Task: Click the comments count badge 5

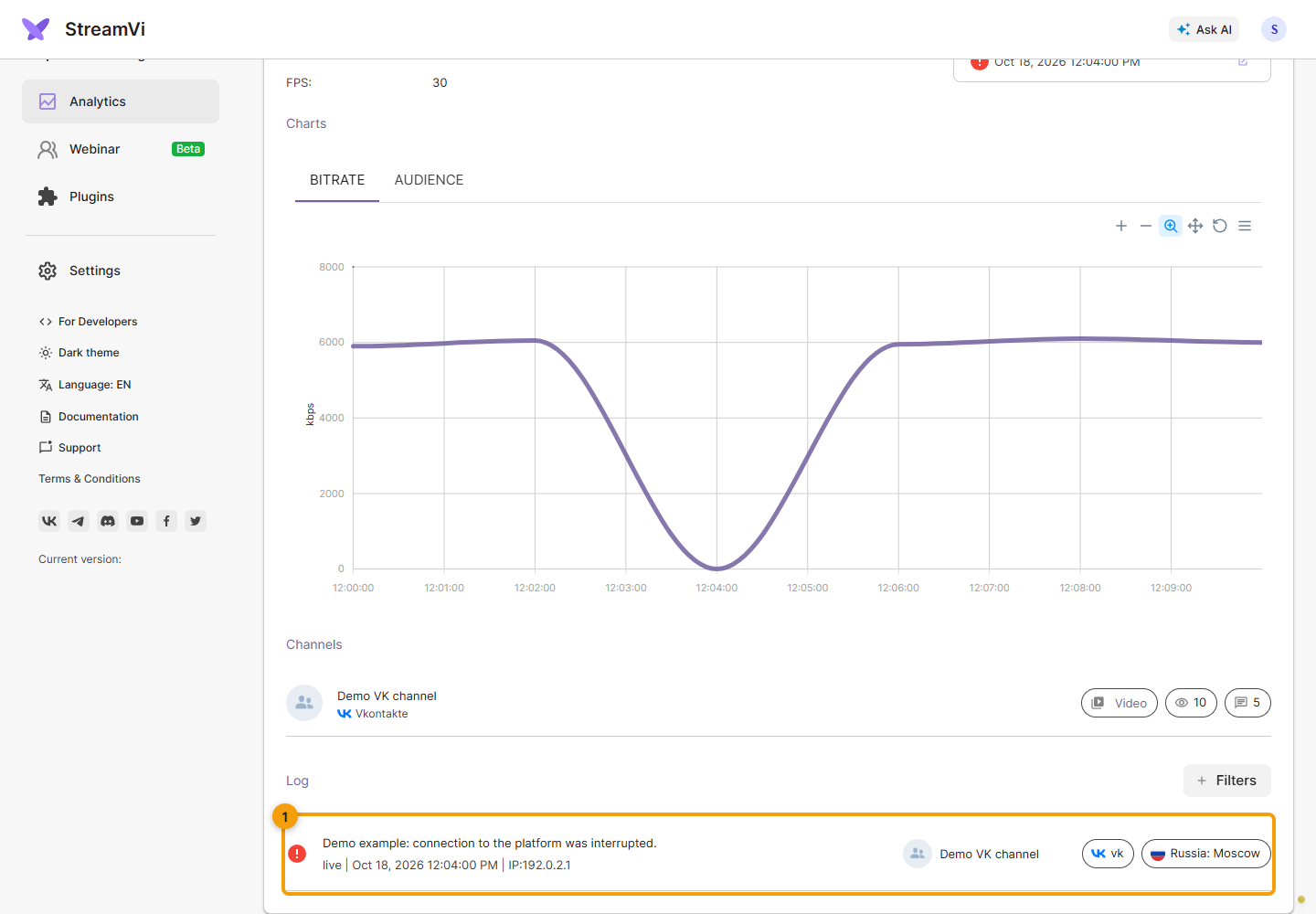Action: pyautogui.click(x=1247, y=703)
